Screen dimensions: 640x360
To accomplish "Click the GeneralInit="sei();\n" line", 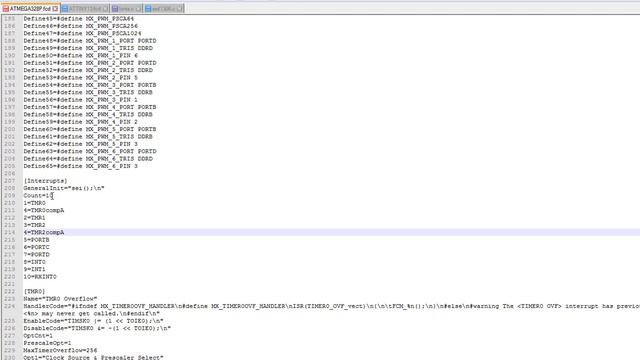I will coord(64,188).
